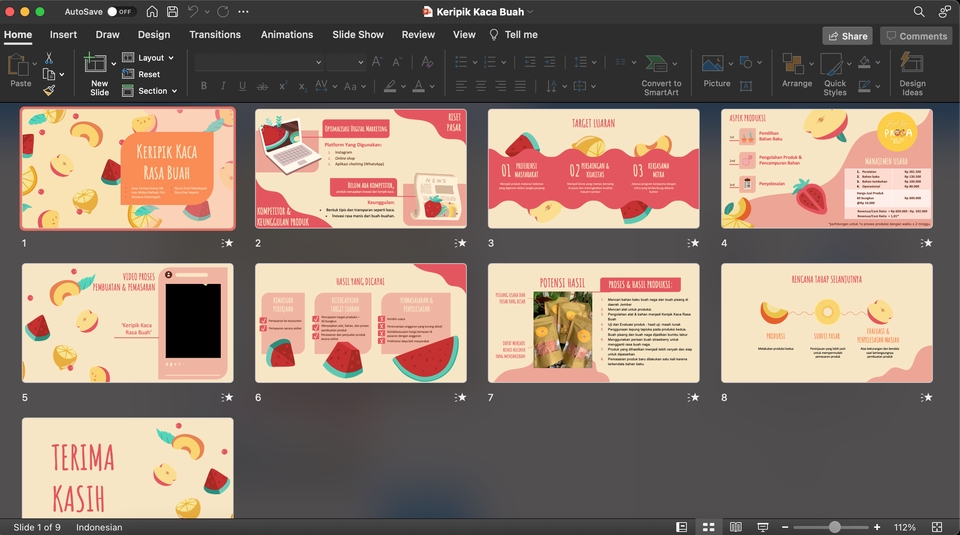Open Design Ideas pane
960x535 pixels.
[912, 73]
